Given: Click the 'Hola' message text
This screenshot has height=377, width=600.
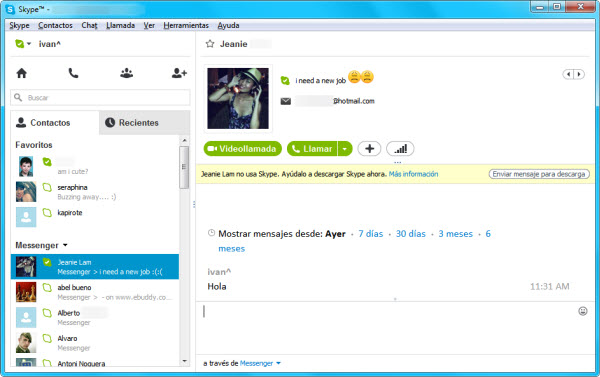Looking at the screenshot, I should click(x=217, y=286).
